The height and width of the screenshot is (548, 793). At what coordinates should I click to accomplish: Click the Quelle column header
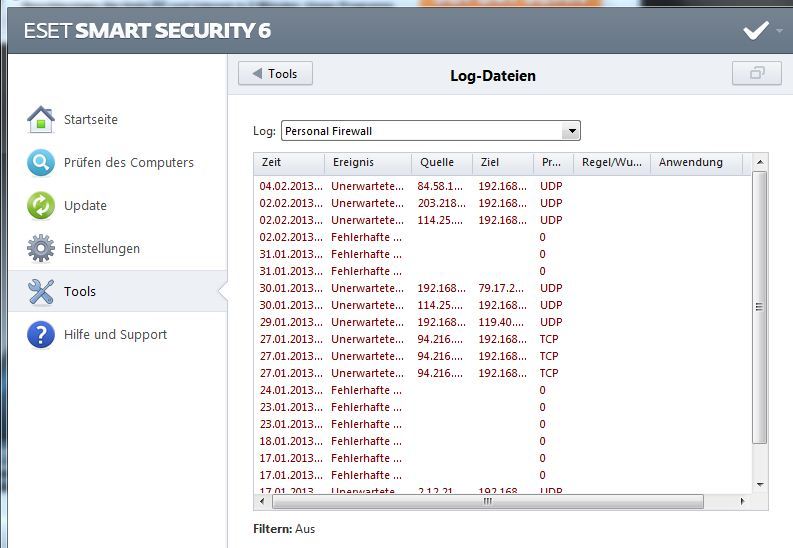tap(441, 162)
